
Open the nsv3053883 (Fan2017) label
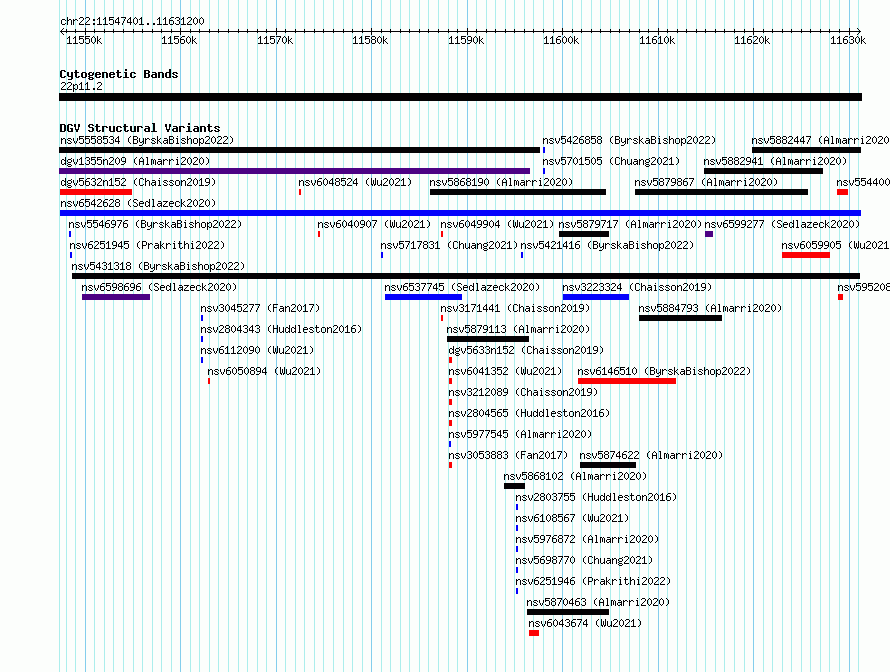(508, 455)
